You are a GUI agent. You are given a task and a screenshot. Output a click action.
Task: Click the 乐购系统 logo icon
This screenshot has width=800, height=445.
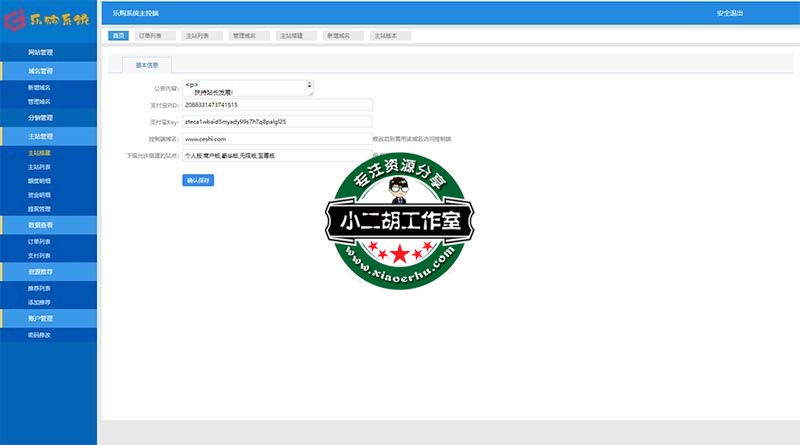coord(12,17)
